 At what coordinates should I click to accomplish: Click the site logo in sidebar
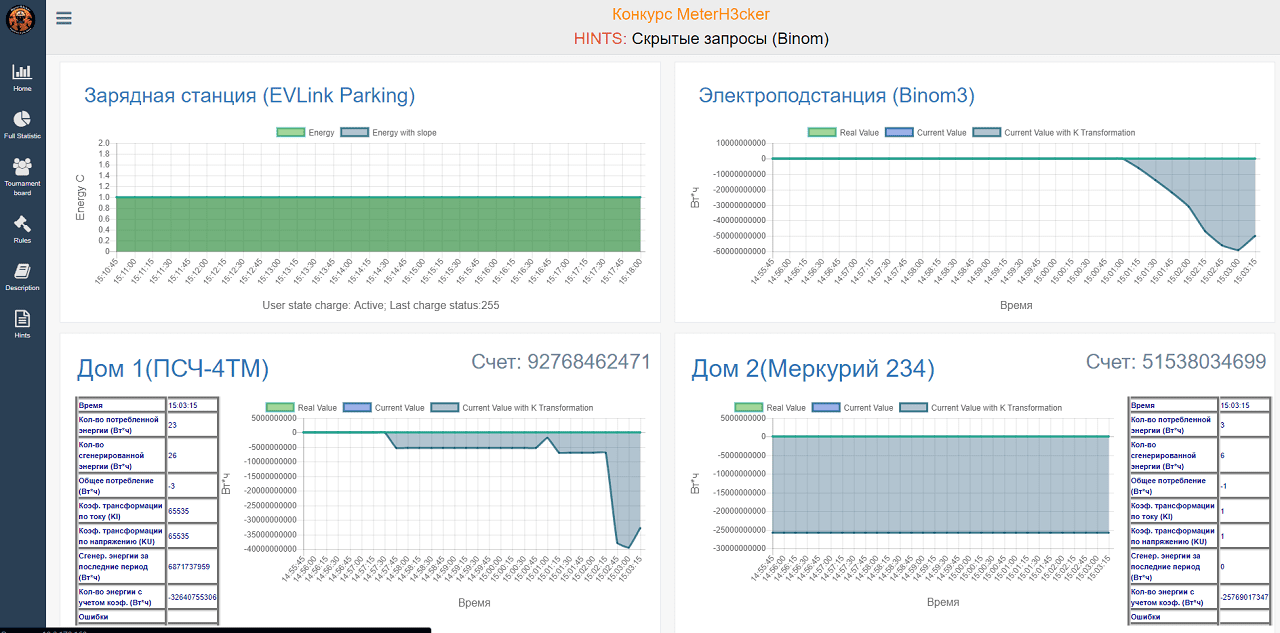coord(21,17)
